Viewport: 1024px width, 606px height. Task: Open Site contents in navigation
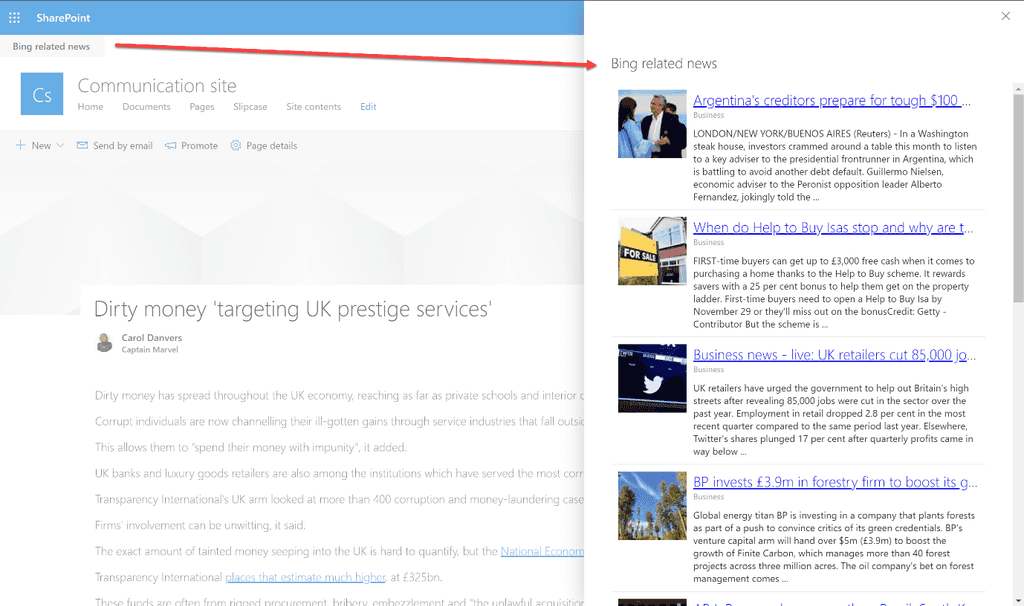point(313,107)
